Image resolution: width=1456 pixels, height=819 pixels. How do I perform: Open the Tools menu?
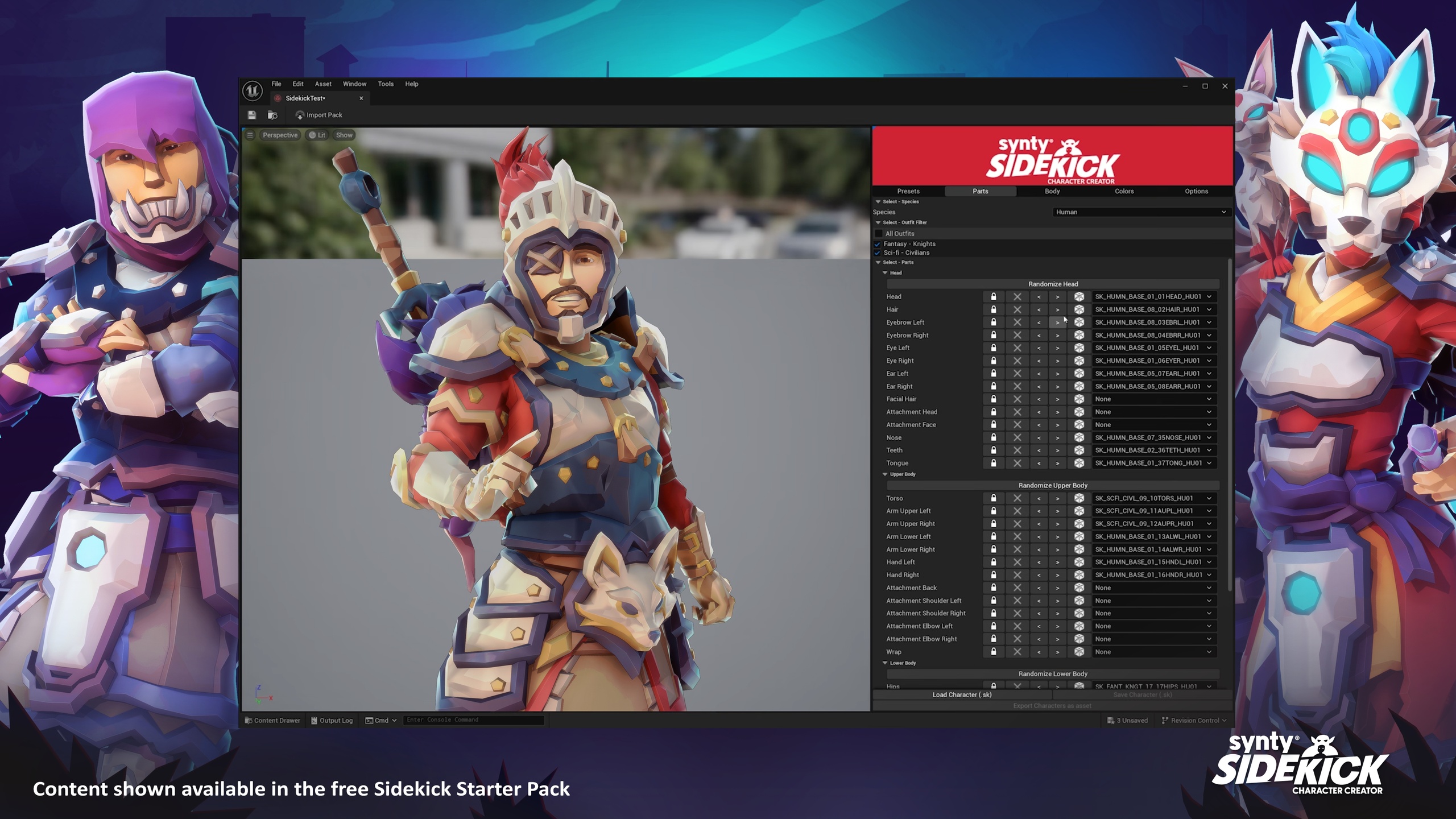pos(386,84)
